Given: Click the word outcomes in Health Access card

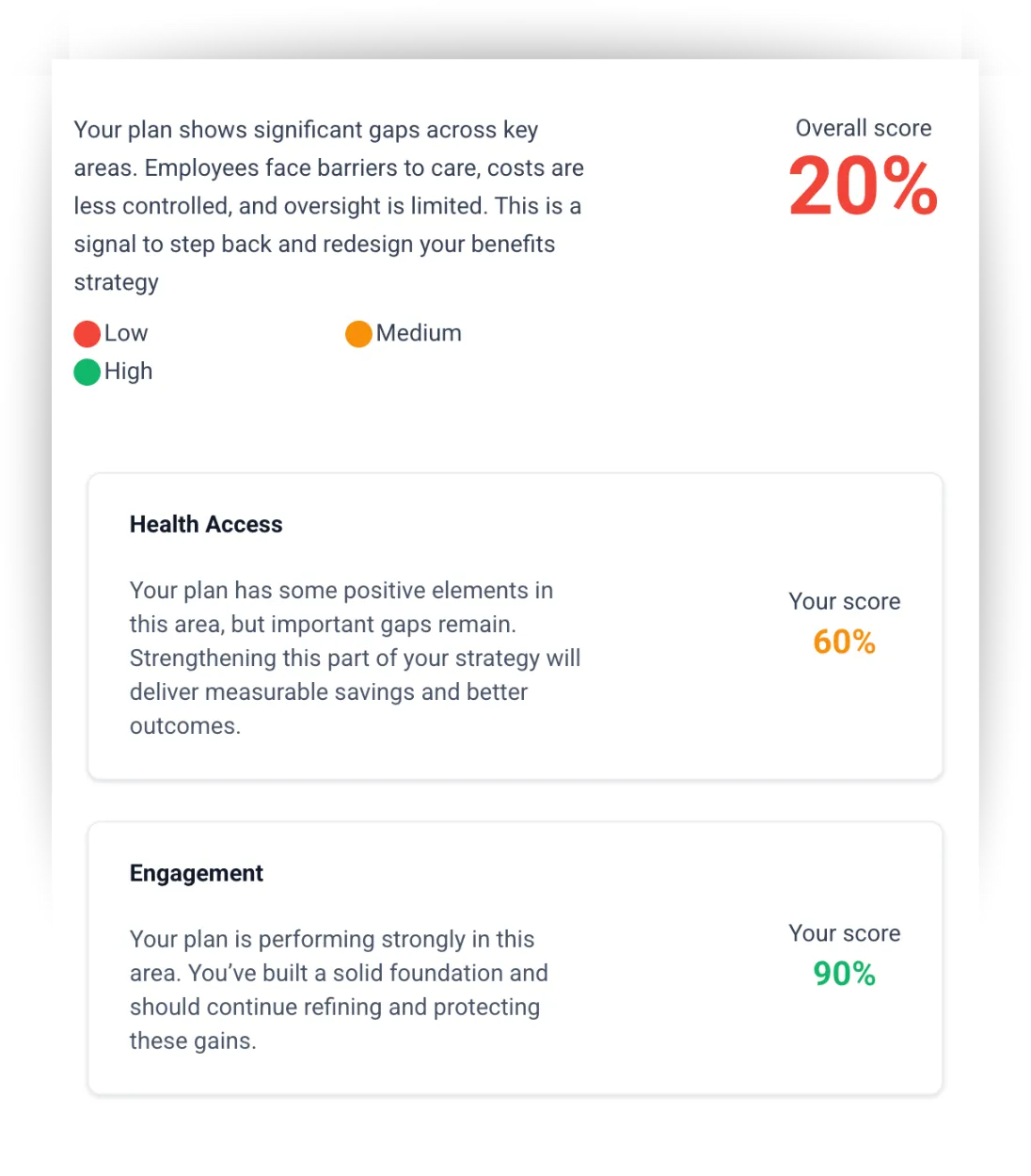Looking at the screenshot, I should click(185, 725).
